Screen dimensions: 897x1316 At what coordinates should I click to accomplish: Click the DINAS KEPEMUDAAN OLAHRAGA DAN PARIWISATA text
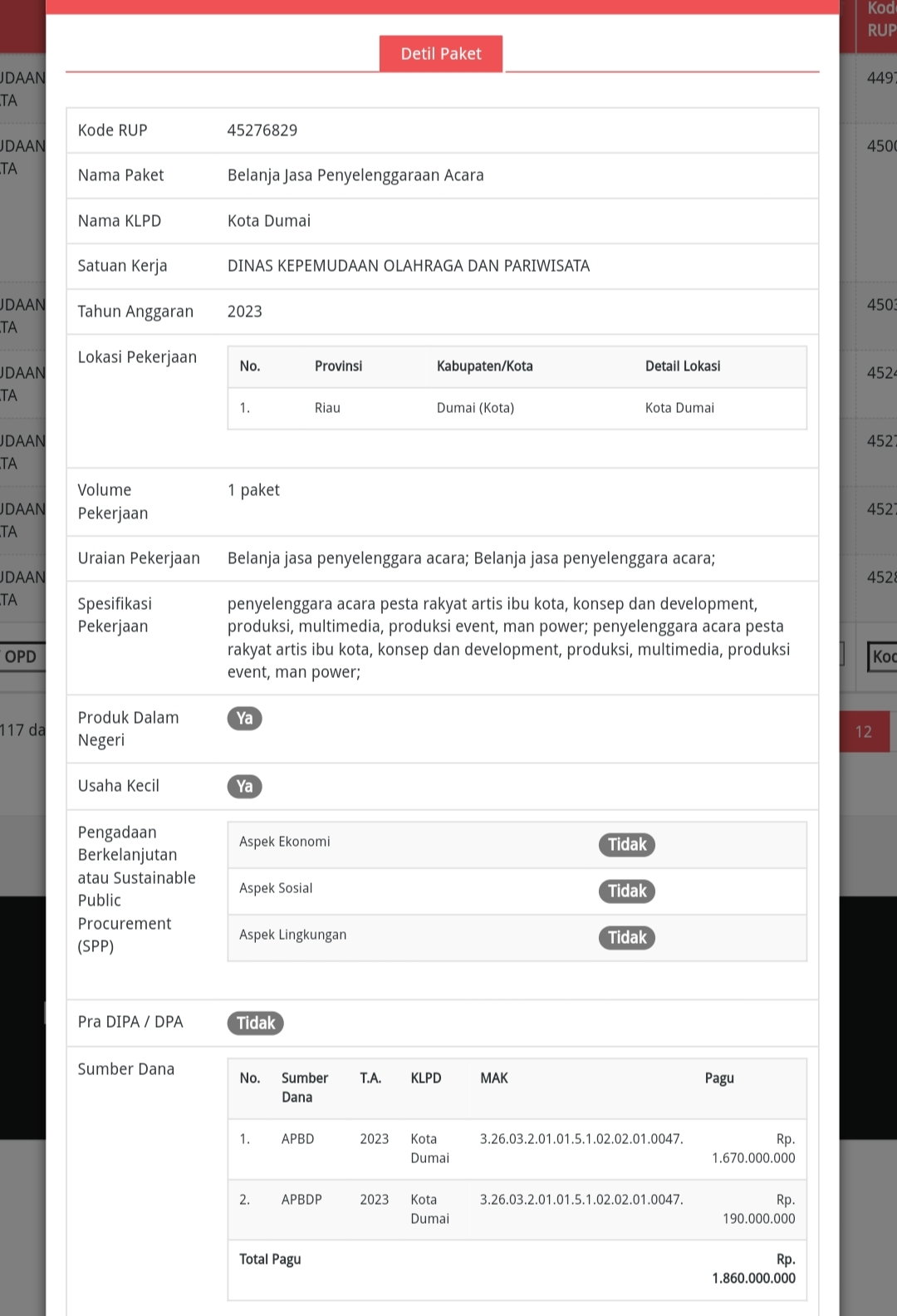[409, 266]
